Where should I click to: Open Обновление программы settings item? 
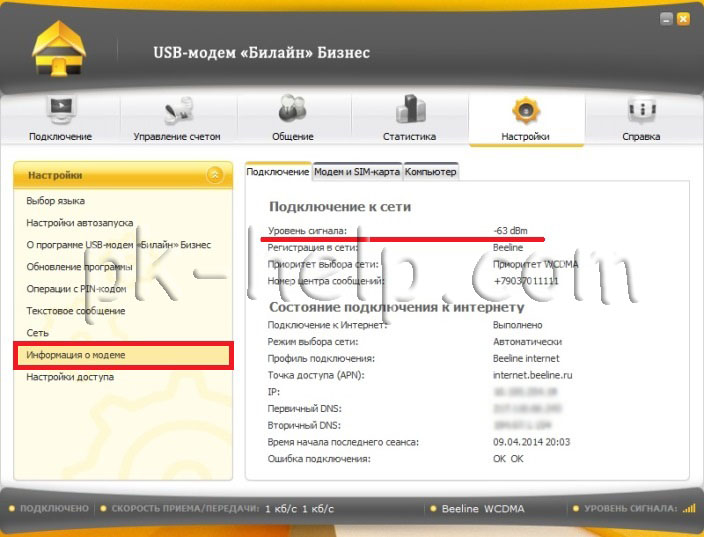pyautogui.click(x=79, y=267)
